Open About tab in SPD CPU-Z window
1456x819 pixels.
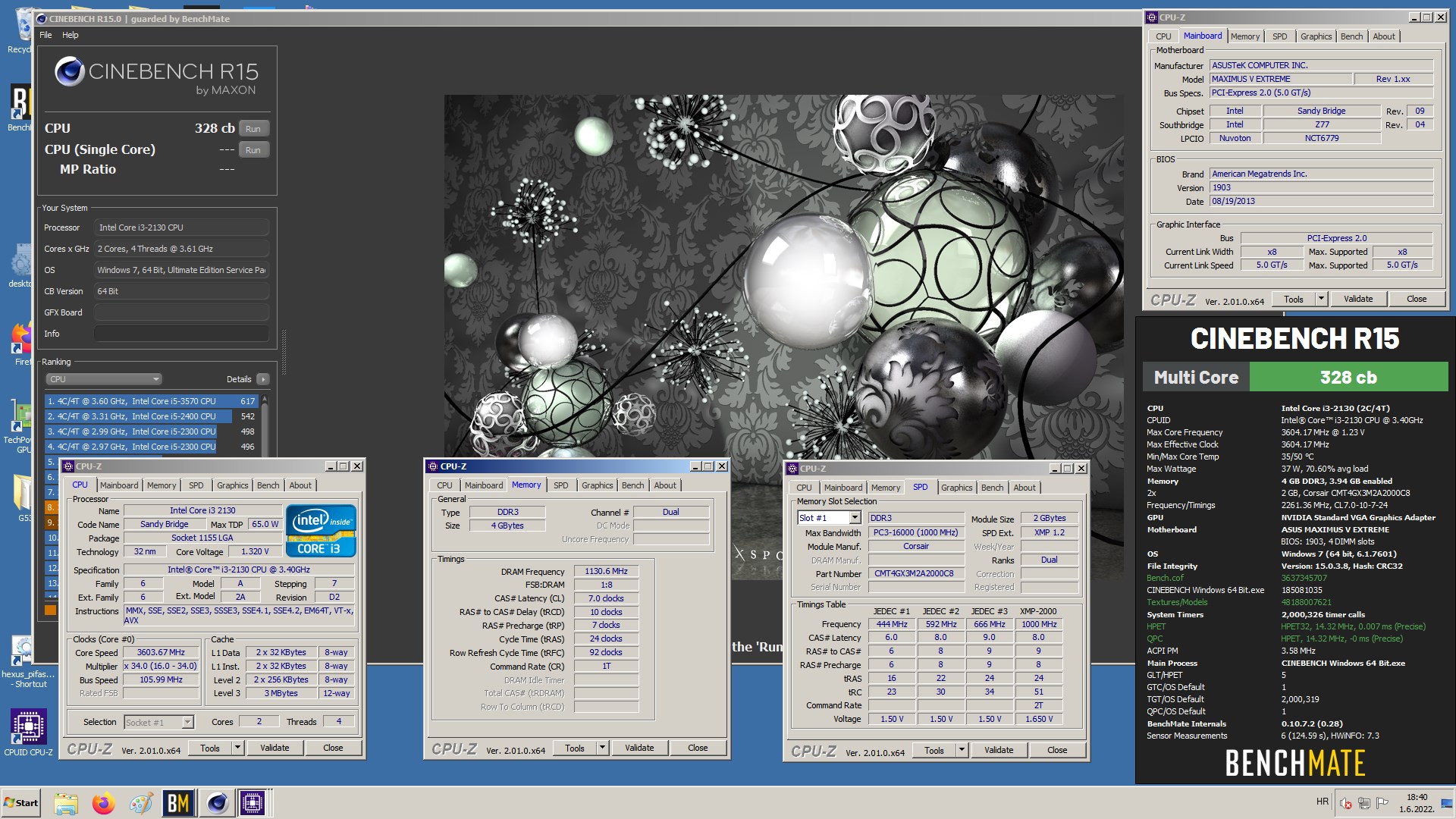point(1024,488)
